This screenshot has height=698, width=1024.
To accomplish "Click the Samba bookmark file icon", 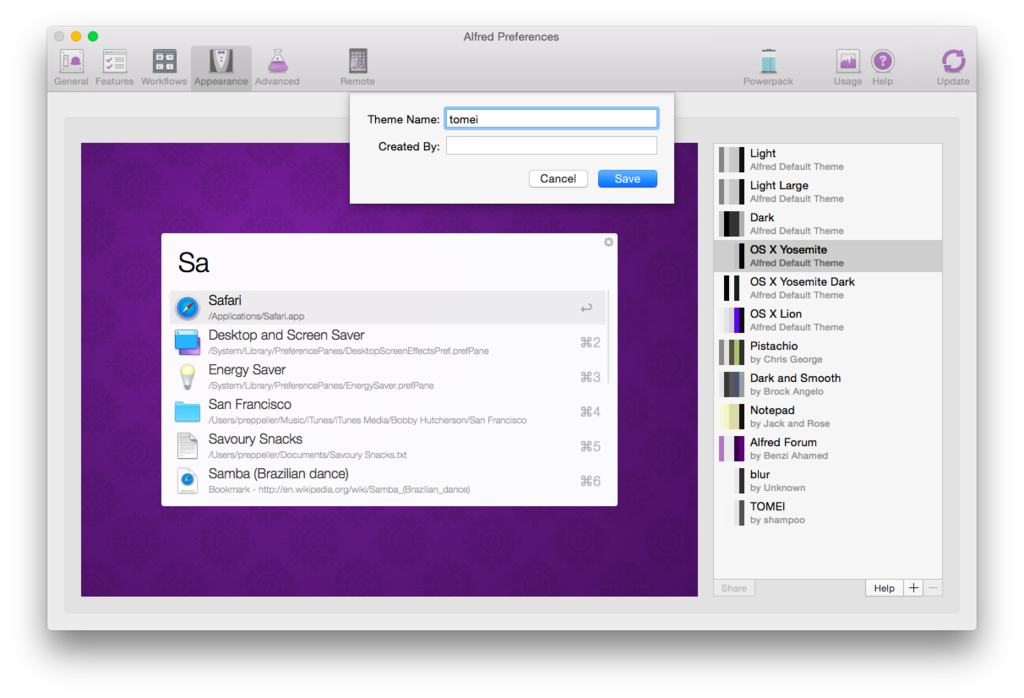I will [187, 481].
